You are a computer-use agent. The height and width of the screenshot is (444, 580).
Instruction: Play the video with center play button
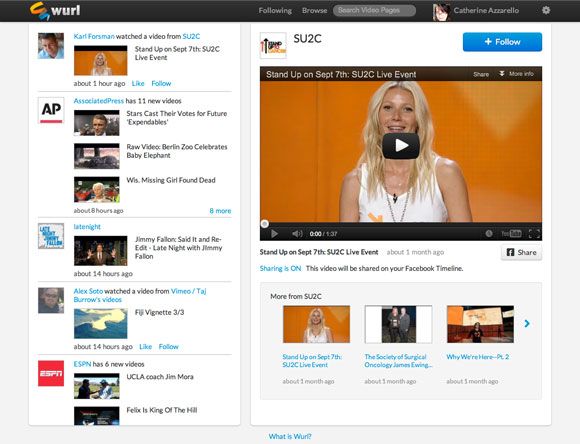click(x=401, y=146)
